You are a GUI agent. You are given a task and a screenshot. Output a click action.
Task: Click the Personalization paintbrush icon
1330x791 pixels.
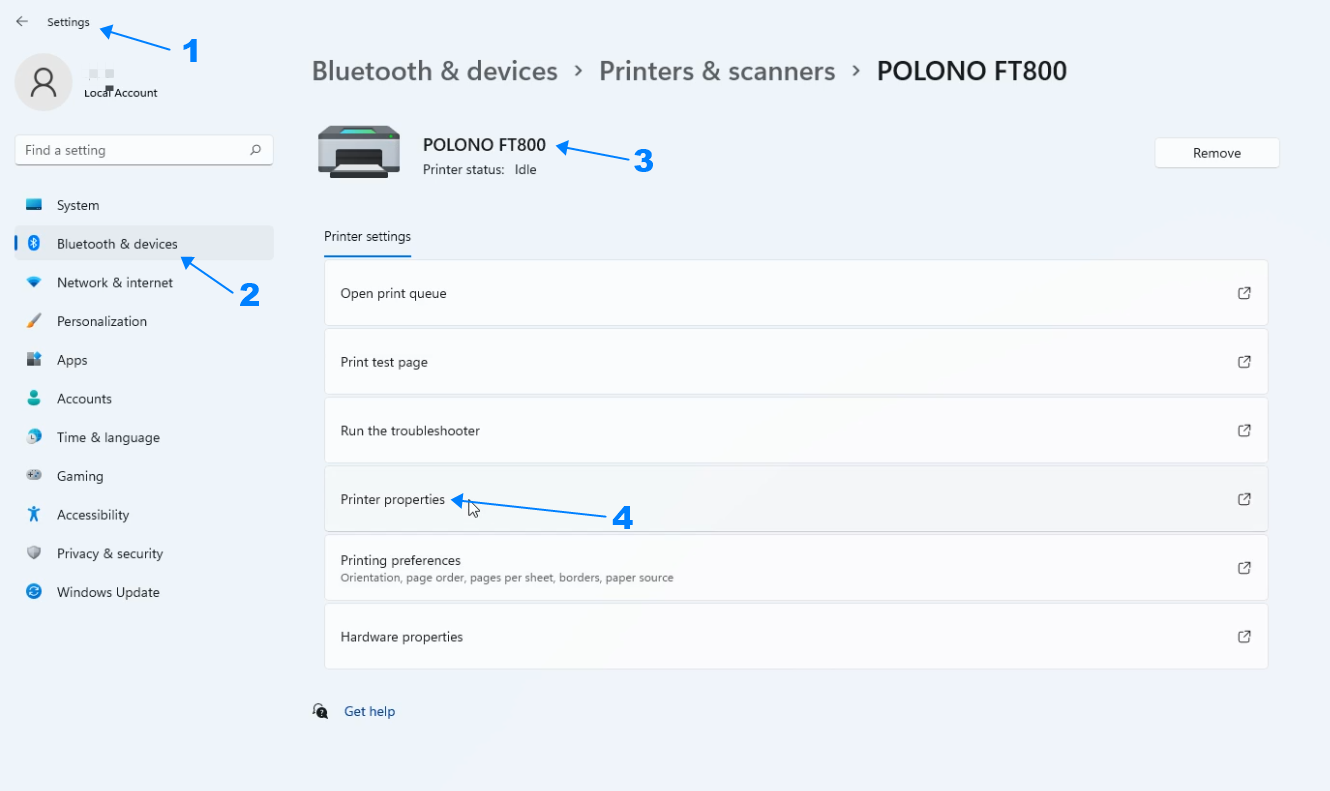point(34,321)
